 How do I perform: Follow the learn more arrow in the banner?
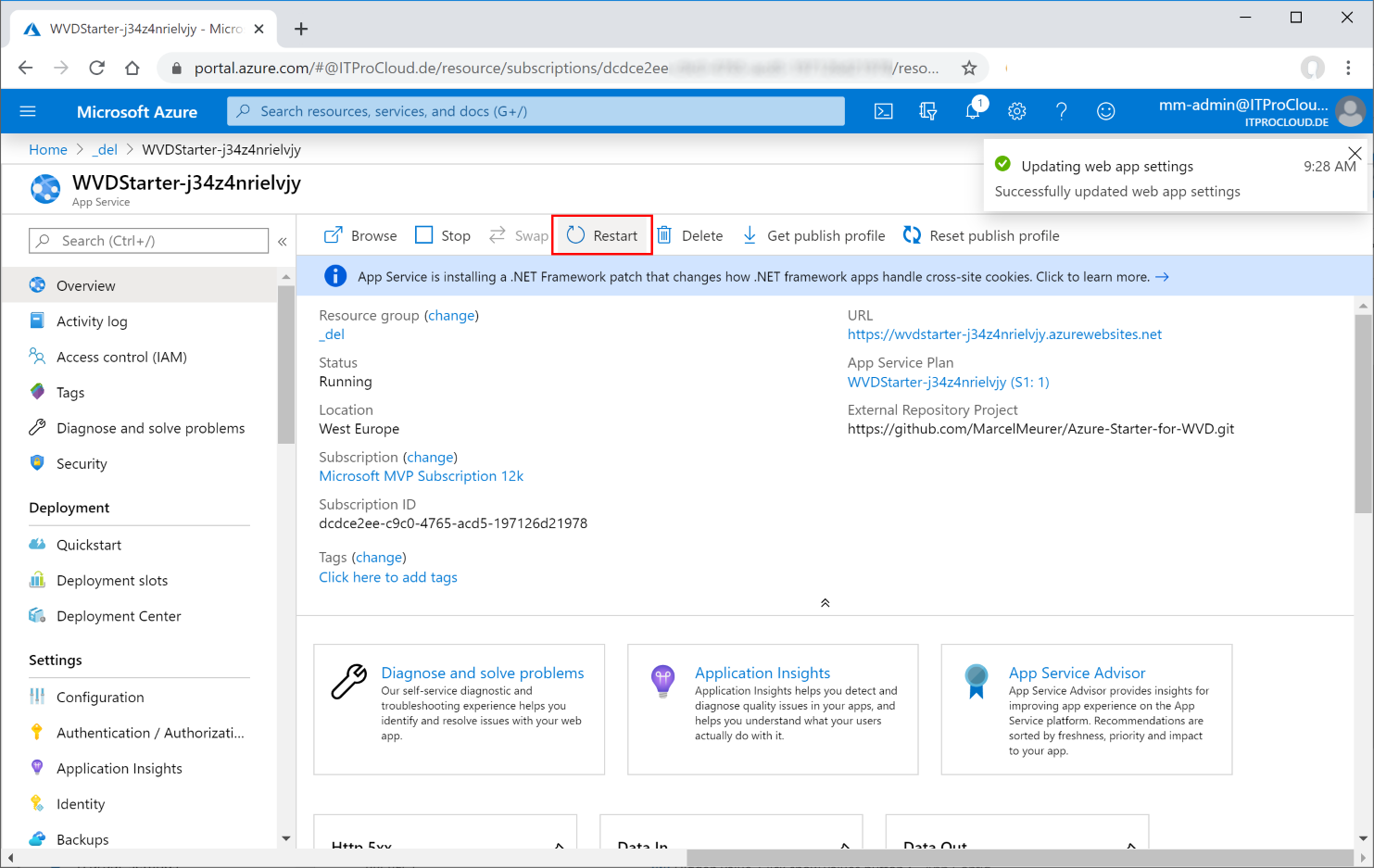(1162, 277)
